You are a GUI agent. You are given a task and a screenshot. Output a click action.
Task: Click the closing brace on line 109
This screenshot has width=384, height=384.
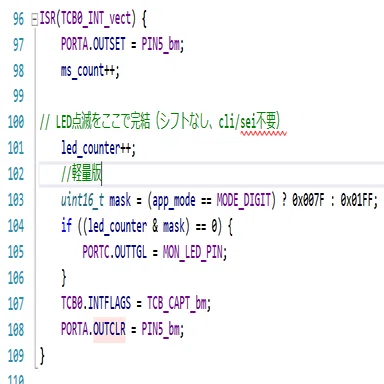point(42,356)
